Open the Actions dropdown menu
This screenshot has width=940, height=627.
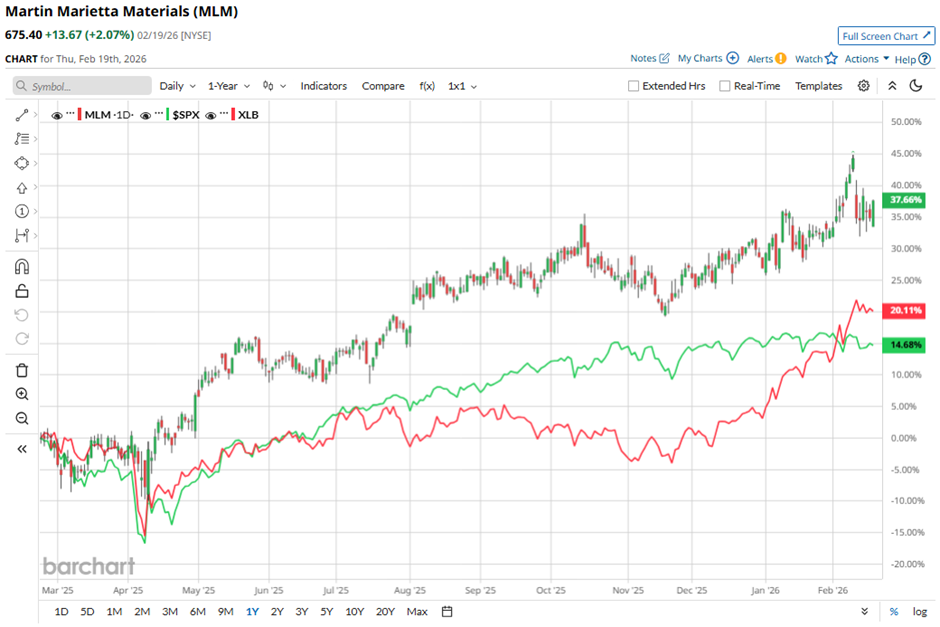(867, 59)
